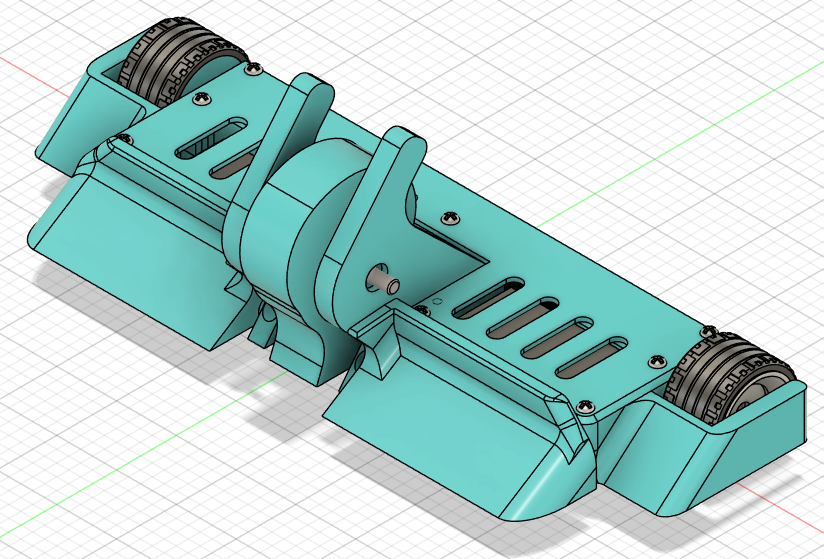Select the large cylindrical drum in the center
This screenshot has width=824, height=559.
[x=300, y=230]
